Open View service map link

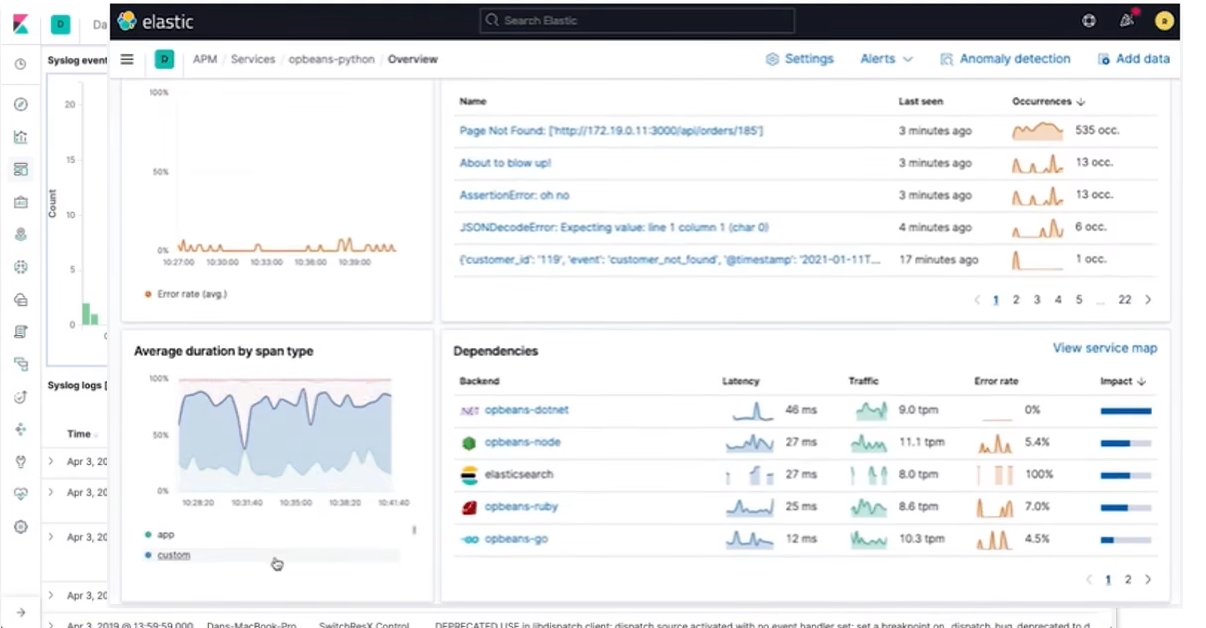[1105, 348]
